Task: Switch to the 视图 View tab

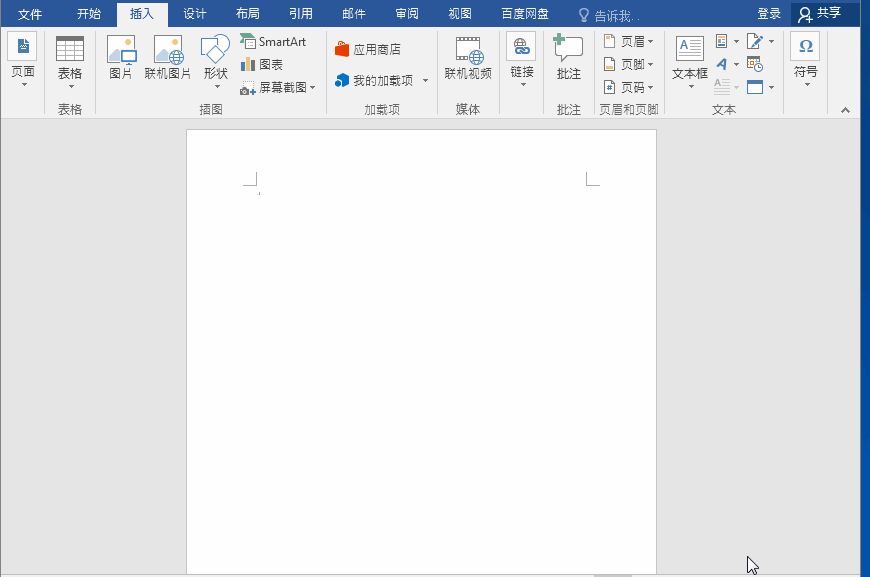Action: point(460,14)
